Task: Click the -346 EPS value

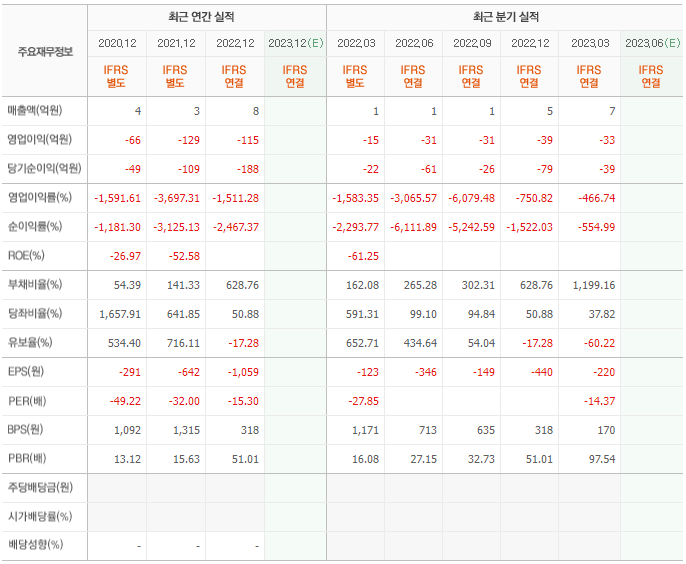Action: (426, 372)
